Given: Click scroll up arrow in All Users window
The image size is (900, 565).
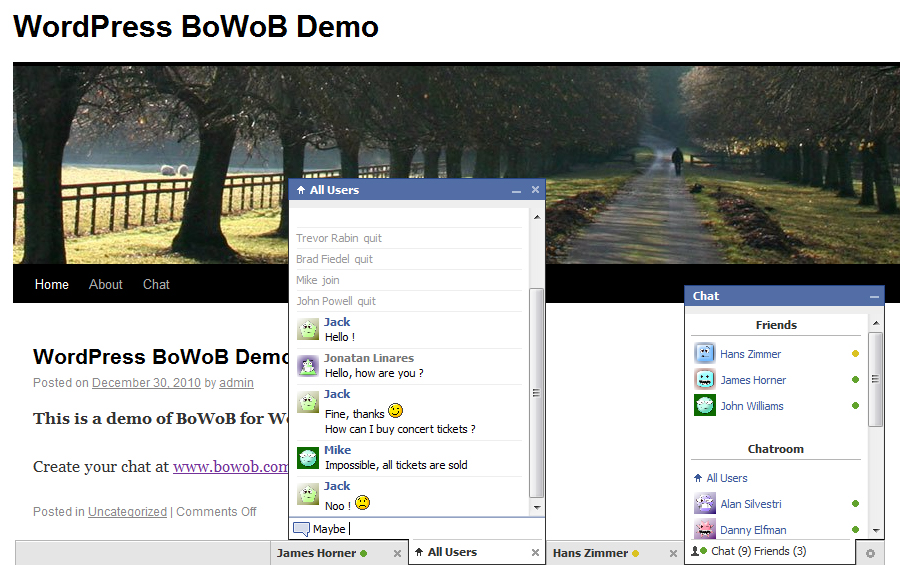Looking at the screenshot, I should (537, 217).
